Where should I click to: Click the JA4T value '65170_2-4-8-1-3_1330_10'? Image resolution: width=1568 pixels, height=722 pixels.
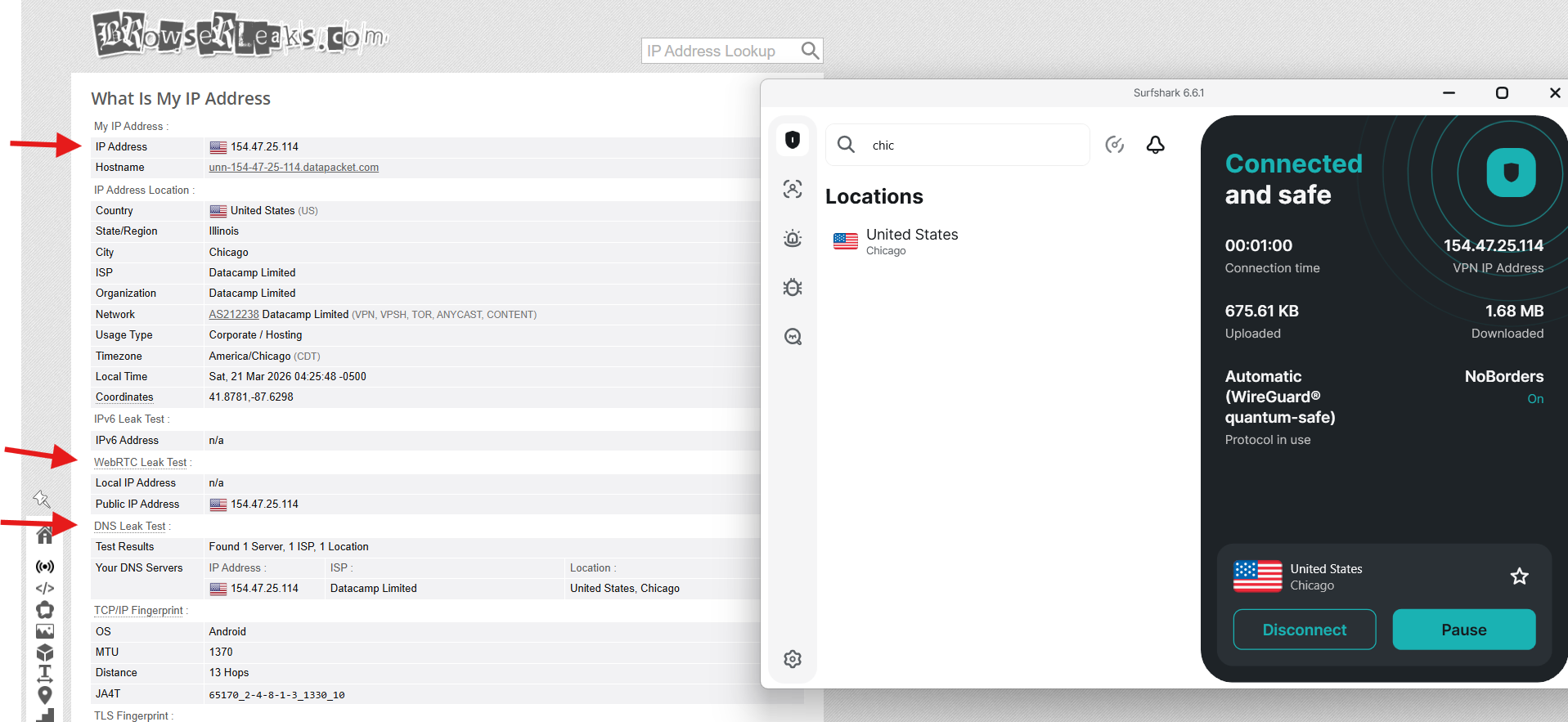276,695
